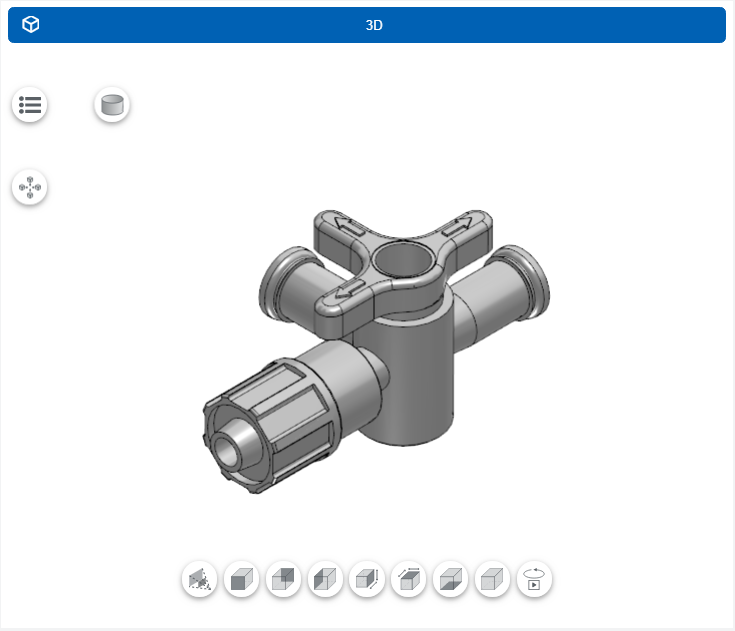
Task: Click the 3D valve model in viewer
Action: tap(376, 351)
